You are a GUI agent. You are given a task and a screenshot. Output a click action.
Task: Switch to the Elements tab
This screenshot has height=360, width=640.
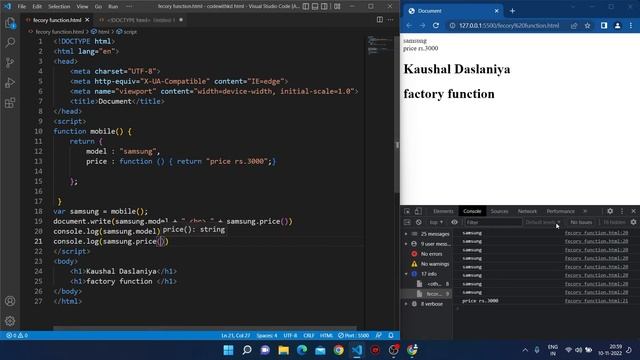pos(443,211)
